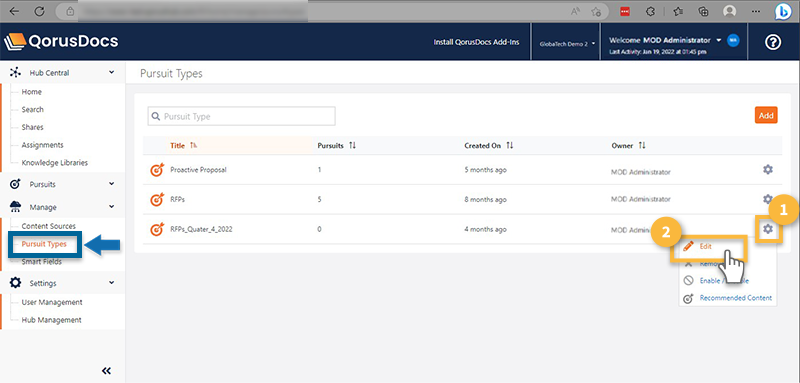Open the browser three-dot menu
Viewport: 800px width, 383px height.
coord(756,11)
